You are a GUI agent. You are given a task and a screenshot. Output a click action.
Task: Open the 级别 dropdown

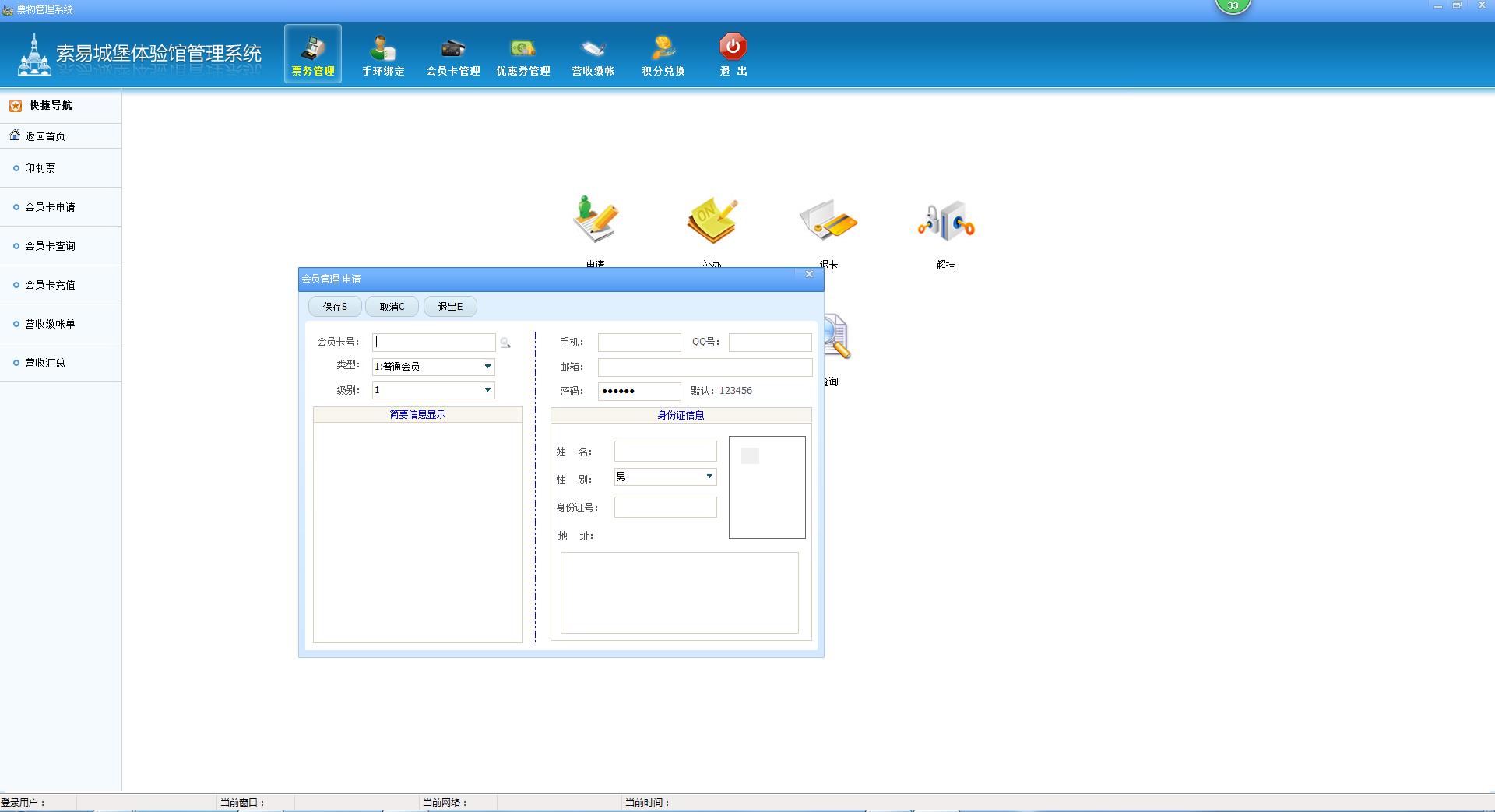487,390
